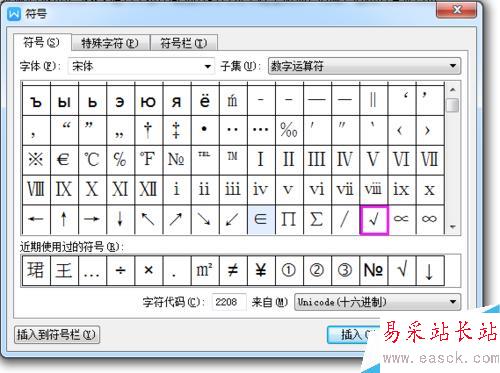The image size is (500, 373).
Task: Pick recently used down arrow ↓
Action: pyautogui.click(x=430, y=271)
